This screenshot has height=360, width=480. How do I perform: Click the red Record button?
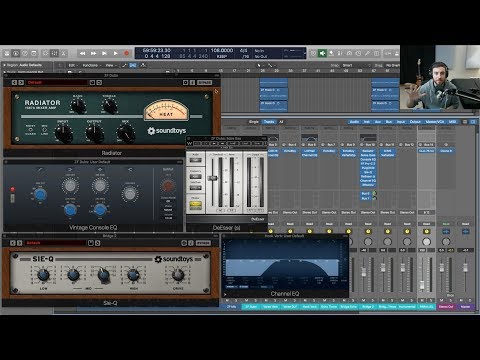coord(126,53)
